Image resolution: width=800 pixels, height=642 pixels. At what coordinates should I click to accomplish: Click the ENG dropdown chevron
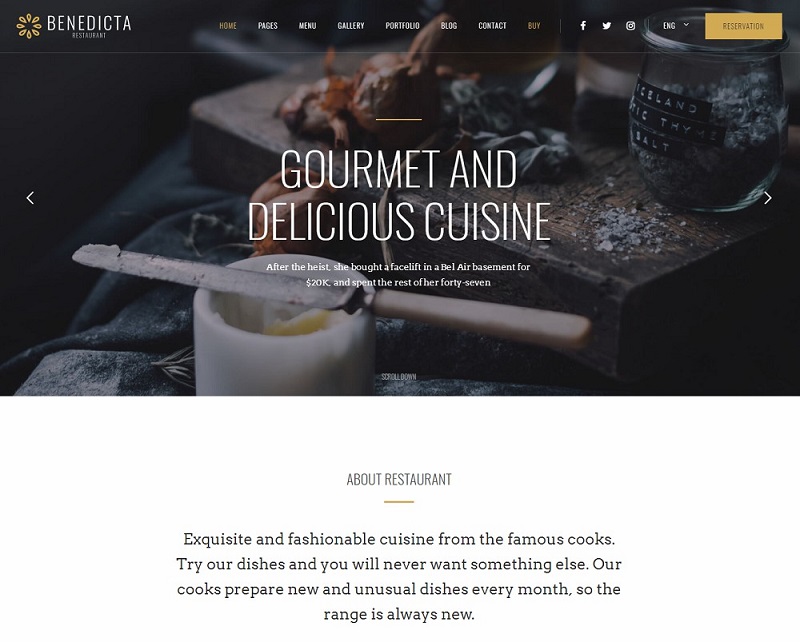[x=686, y=24]
